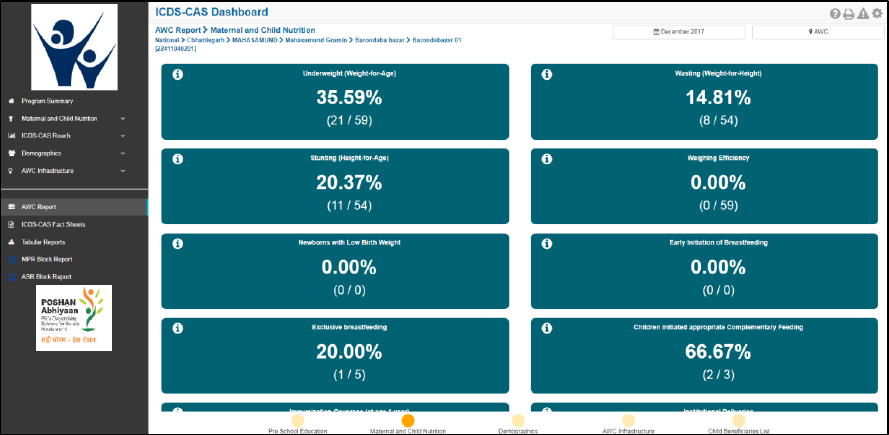Select Maternal and Child Nutrition step circle
889x435 pixels.
408,420
